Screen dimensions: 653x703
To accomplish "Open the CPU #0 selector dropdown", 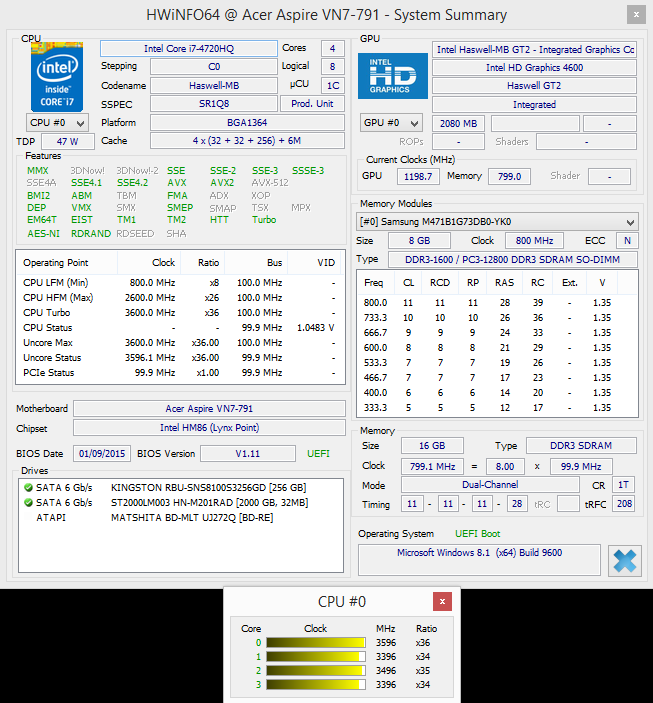I will (x=57, y=122).
